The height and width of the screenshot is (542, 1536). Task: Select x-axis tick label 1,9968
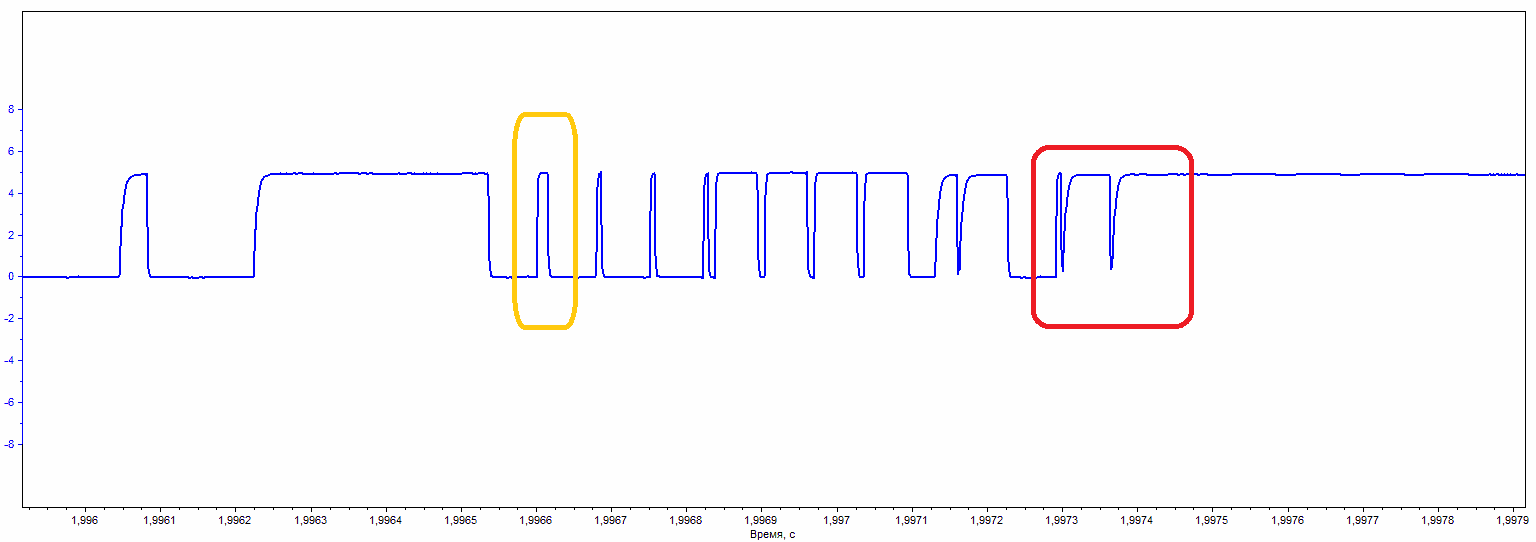point(685,521)
